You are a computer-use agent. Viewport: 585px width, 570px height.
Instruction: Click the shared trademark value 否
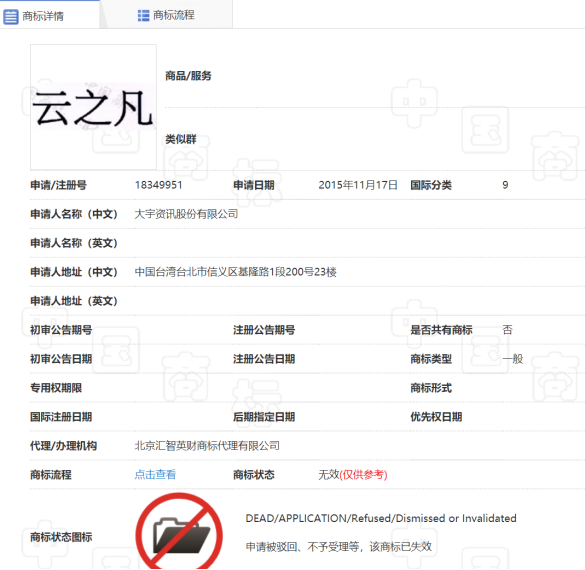coord(507,330)
